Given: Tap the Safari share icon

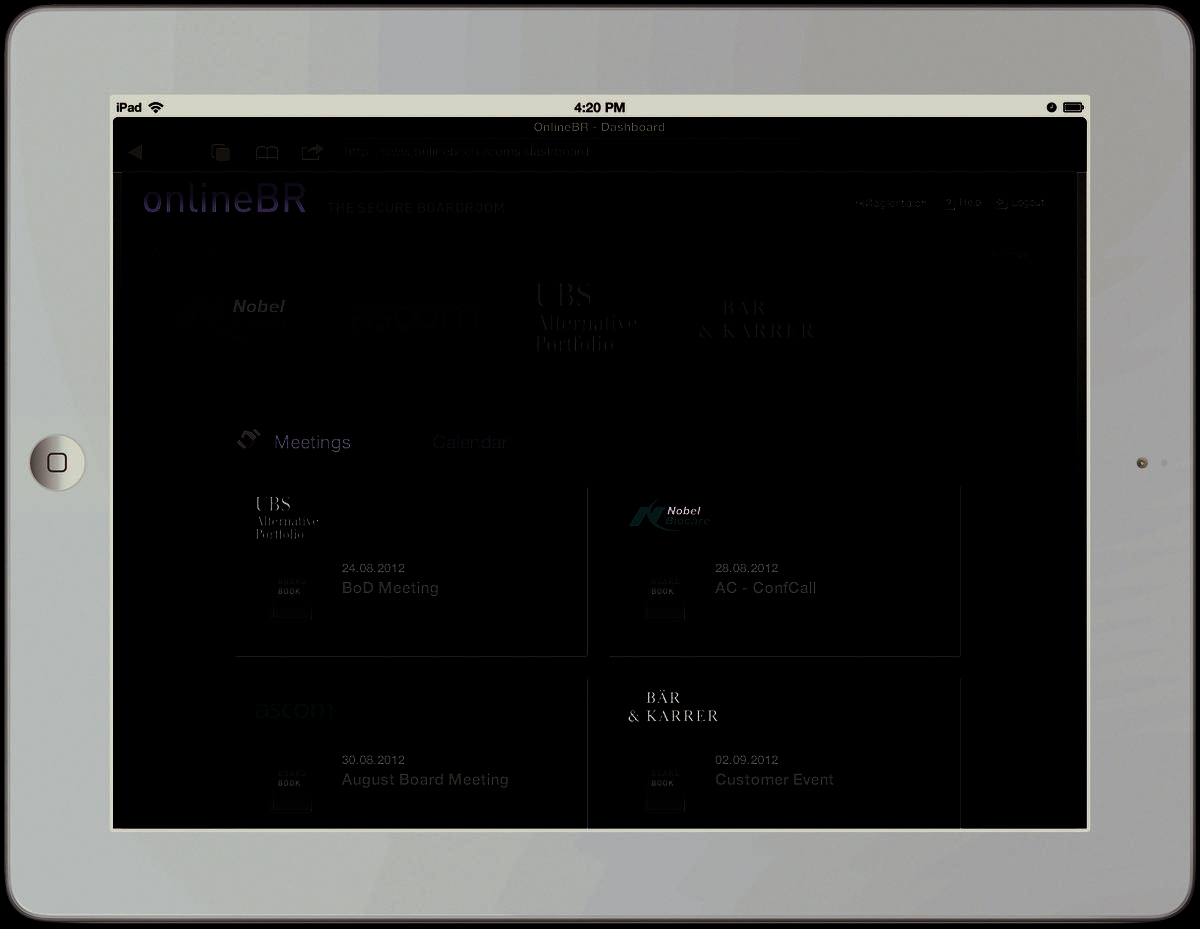Looking at the screenshot, I should (312, 152).
